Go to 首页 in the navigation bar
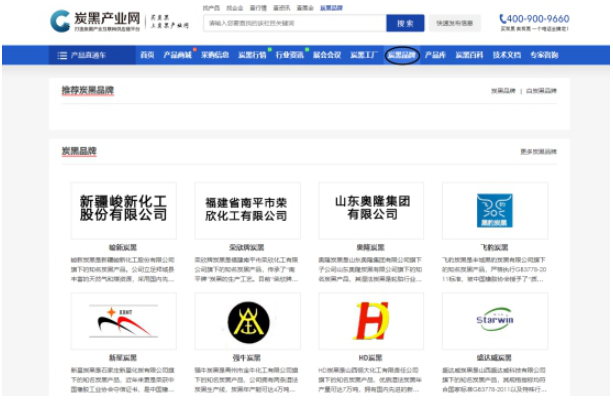The image size is (613, 413). click(147, 55)
